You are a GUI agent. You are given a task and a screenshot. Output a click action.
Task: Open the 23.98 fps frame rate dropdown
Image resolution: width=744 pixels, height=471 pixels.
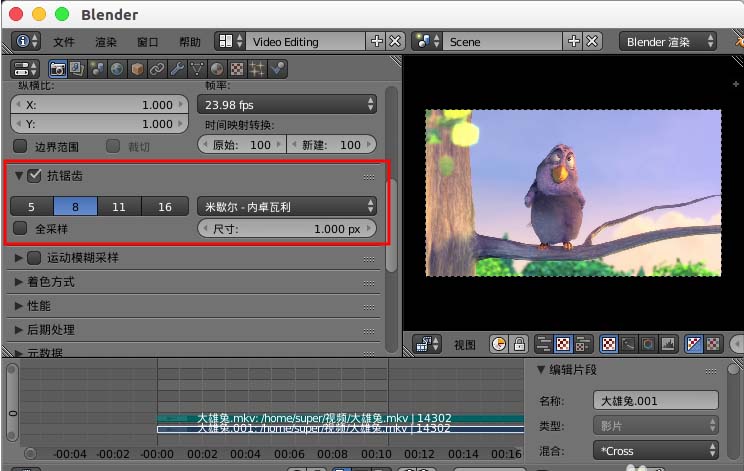pos(287,105)
